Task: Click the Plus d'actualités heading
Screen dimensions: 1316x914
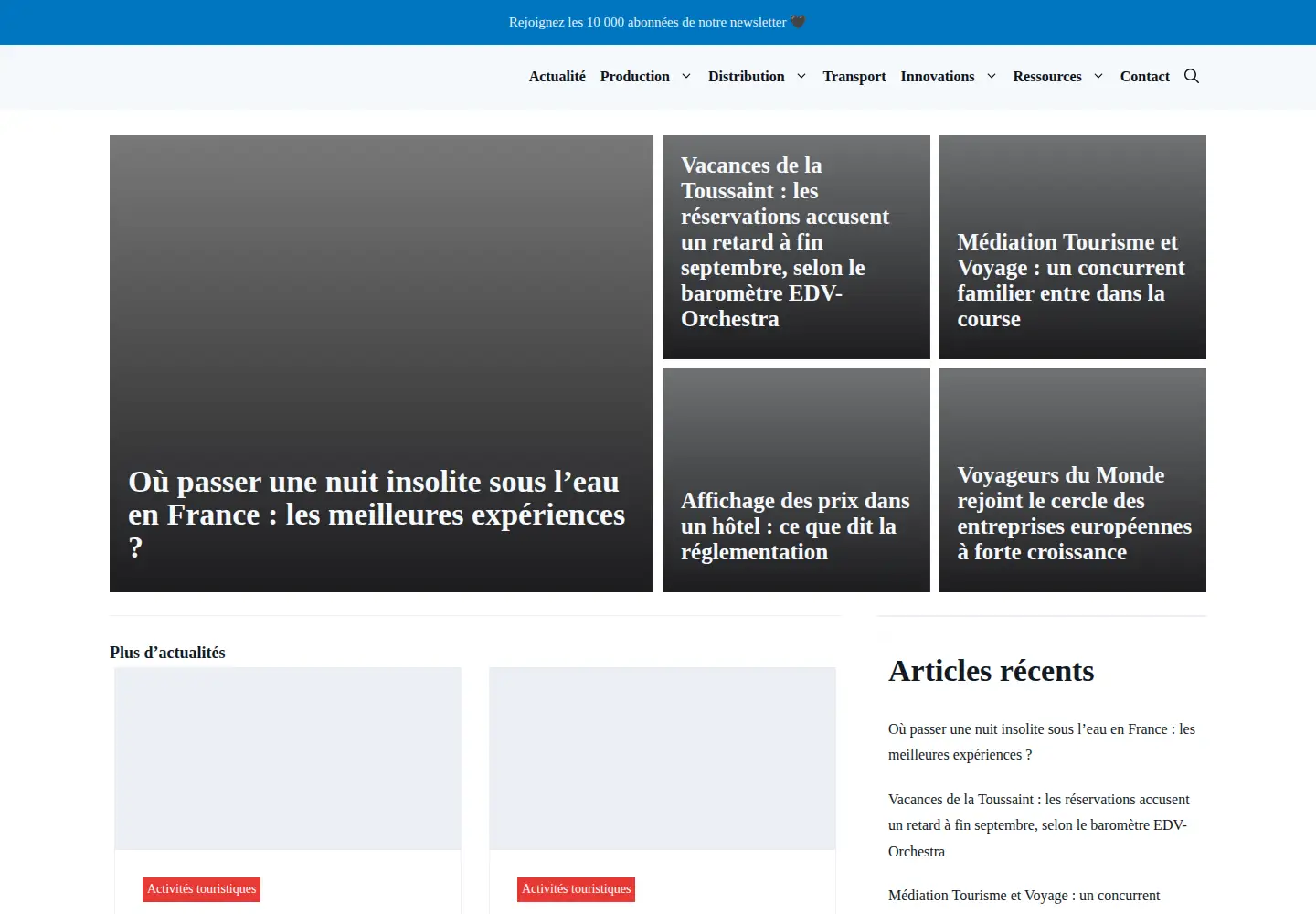Action: coord(167,653)
